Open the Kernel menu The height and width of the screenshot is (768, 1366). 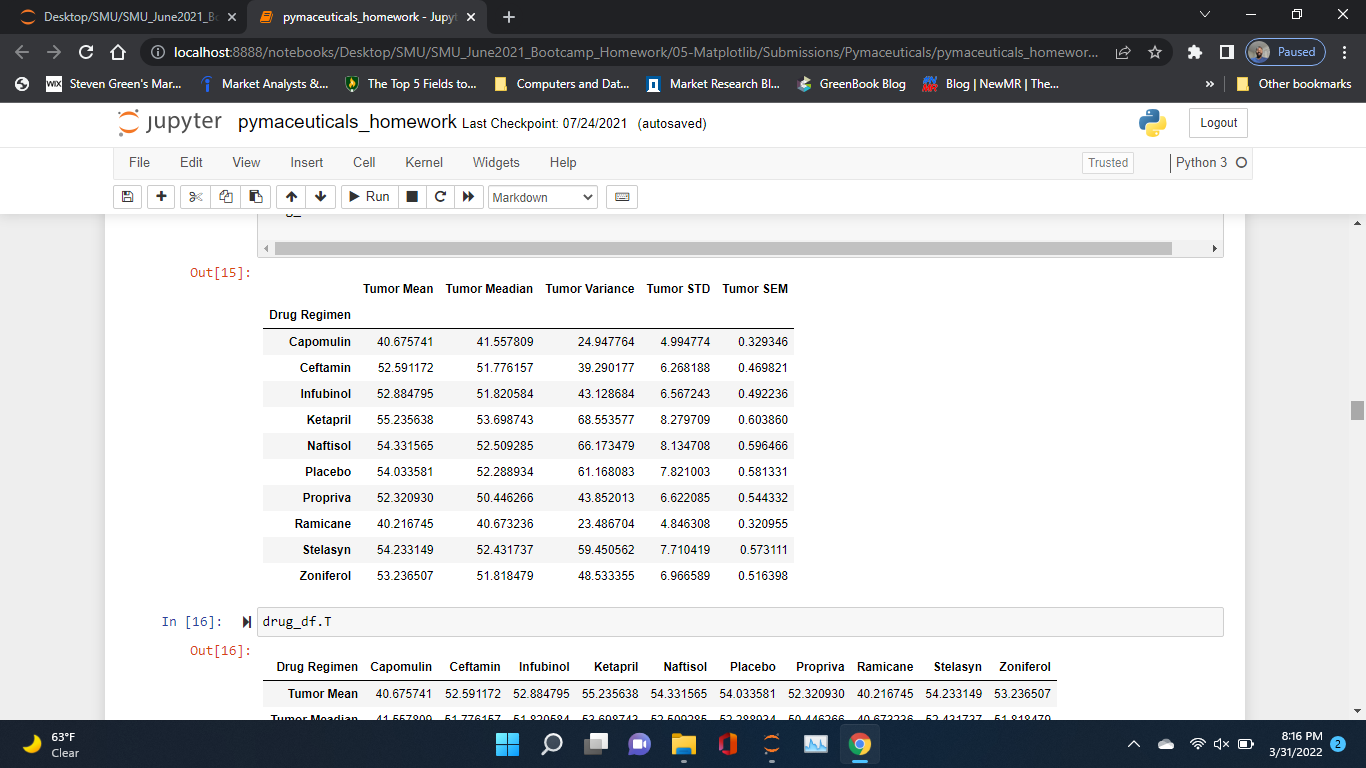(424, 162)
